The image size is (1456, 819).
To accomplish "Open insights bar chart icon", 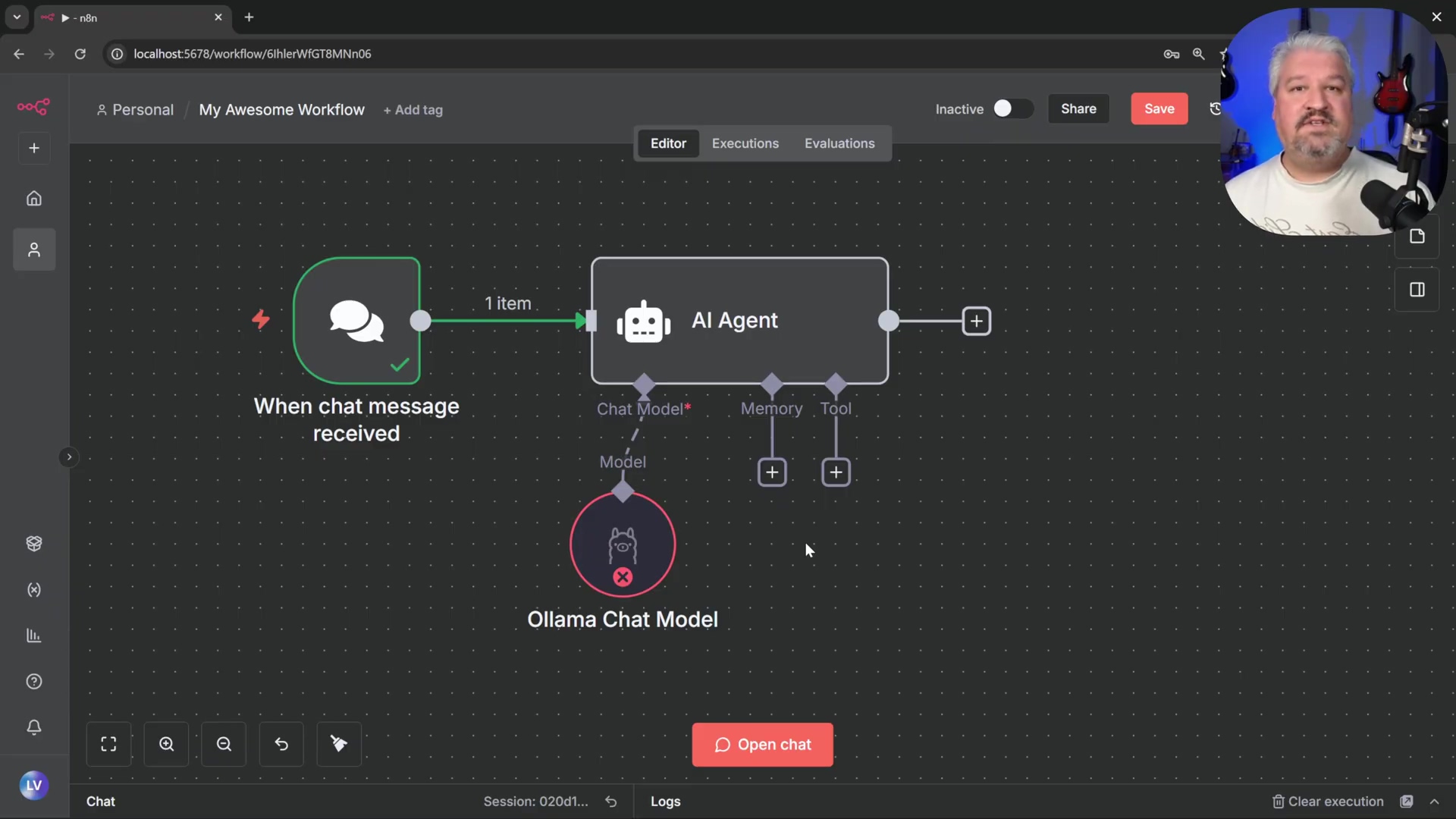I will (34, 635).
